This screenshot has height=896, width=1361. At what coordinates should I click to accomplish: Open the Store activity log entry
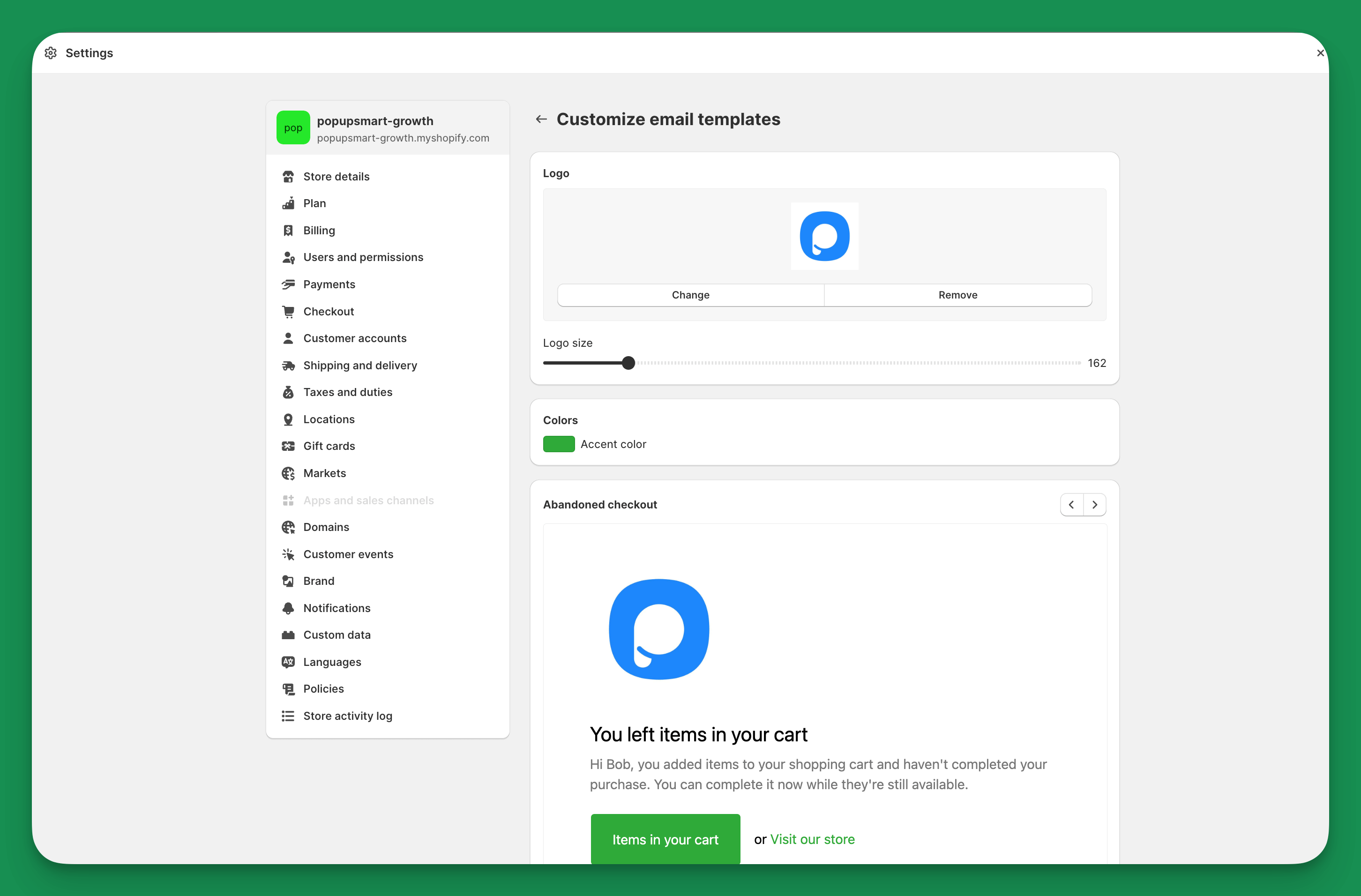tap(347, 715)
